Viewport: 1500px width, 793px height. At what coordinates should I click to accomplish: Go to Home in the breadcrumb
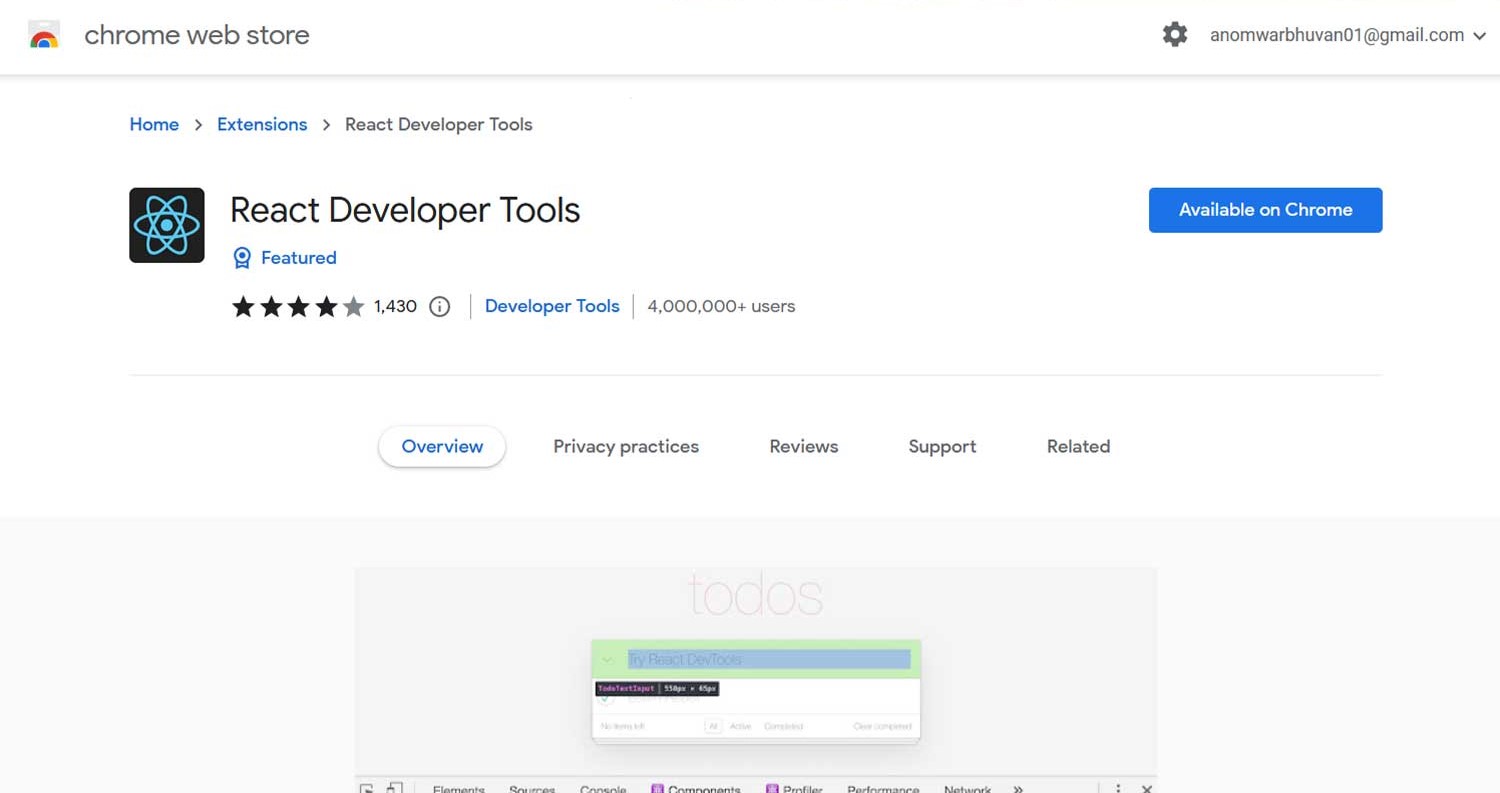[154, 125]
